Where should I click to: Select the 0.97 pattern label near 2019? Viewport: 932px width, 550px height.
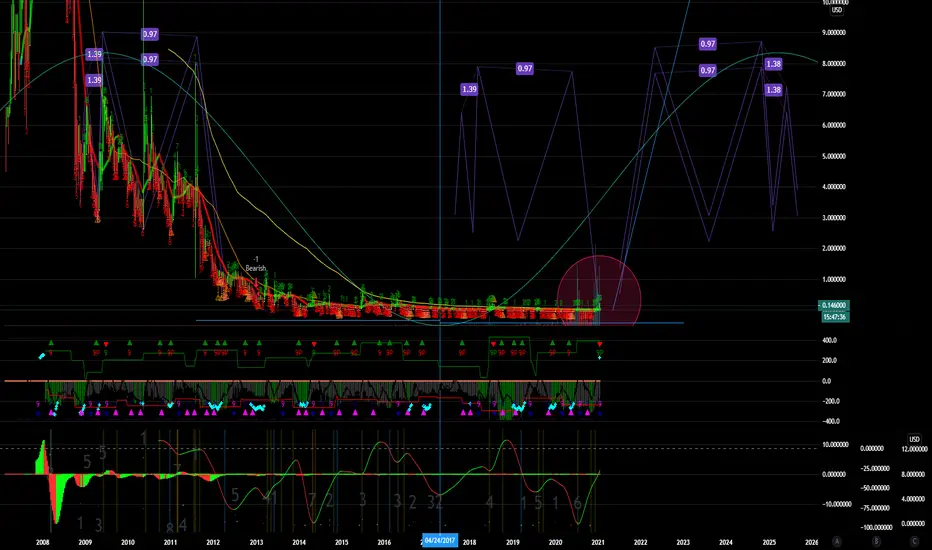pos(525,68)
